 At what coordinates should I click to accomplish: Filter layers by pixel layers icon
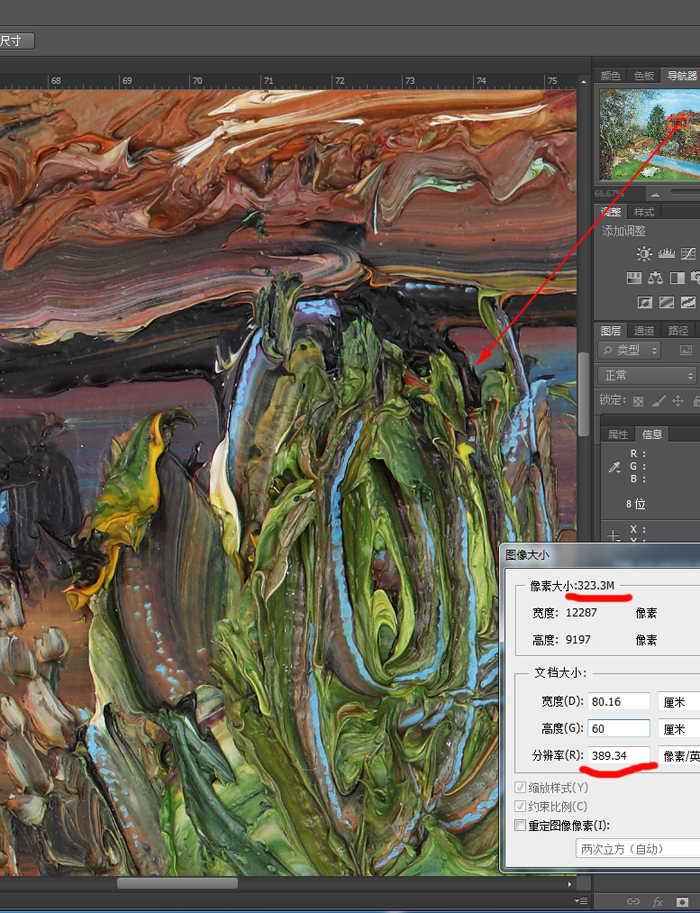pyautogui.click(x=686, y=350)
